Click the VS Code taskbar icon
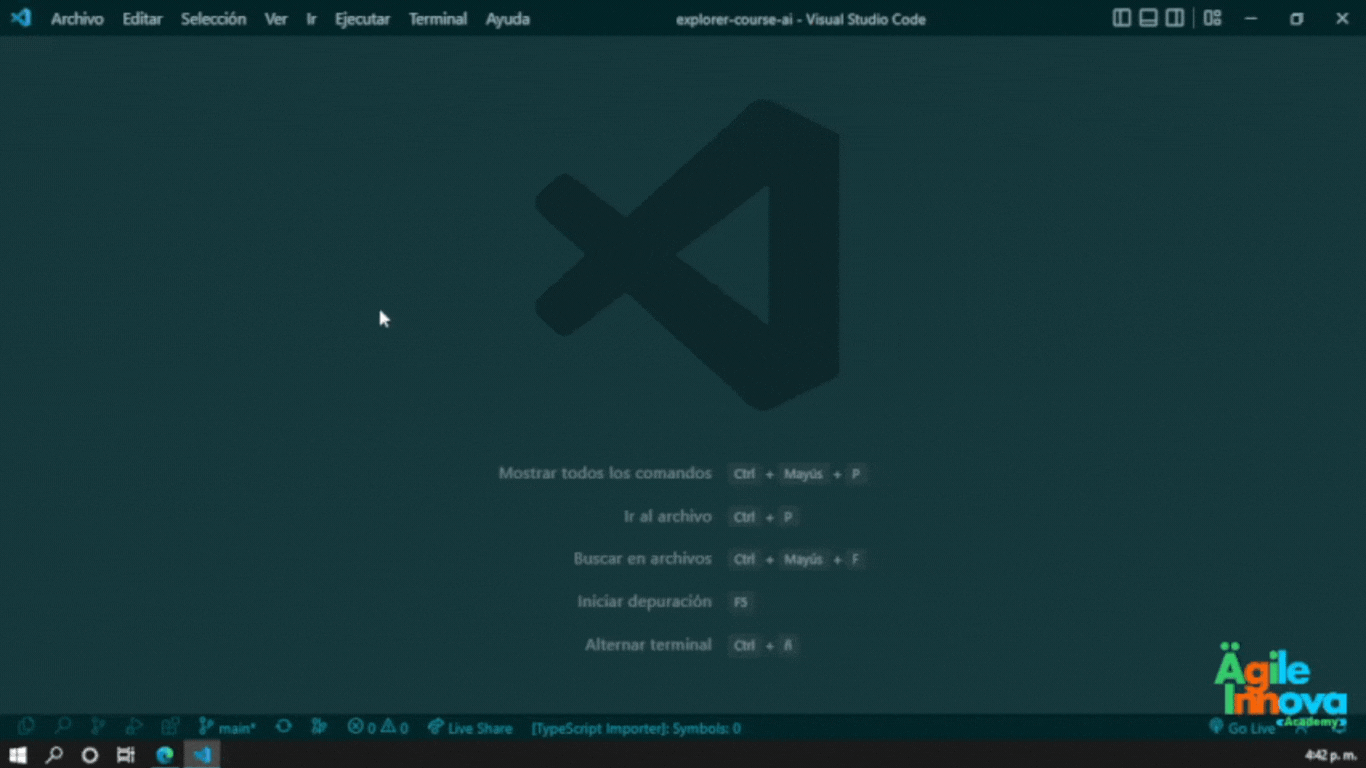Viewport: 1366px width, 768px height. tap(202, 755)
